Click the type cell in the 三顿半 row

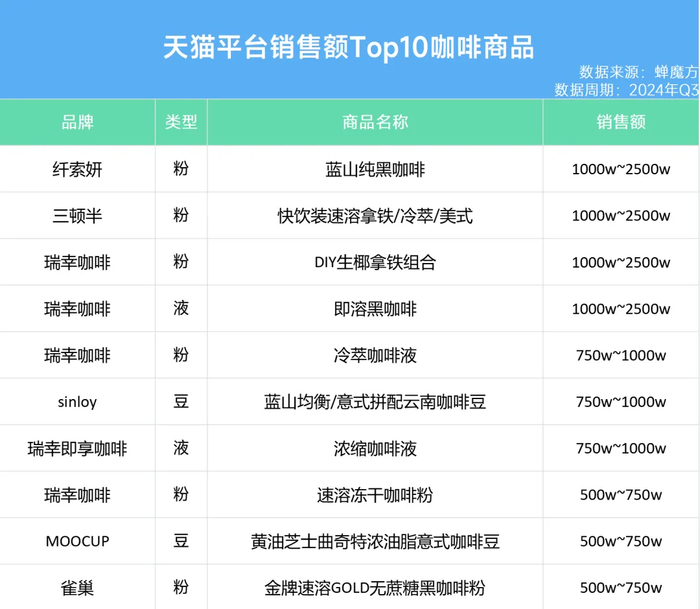click(181, 215)
